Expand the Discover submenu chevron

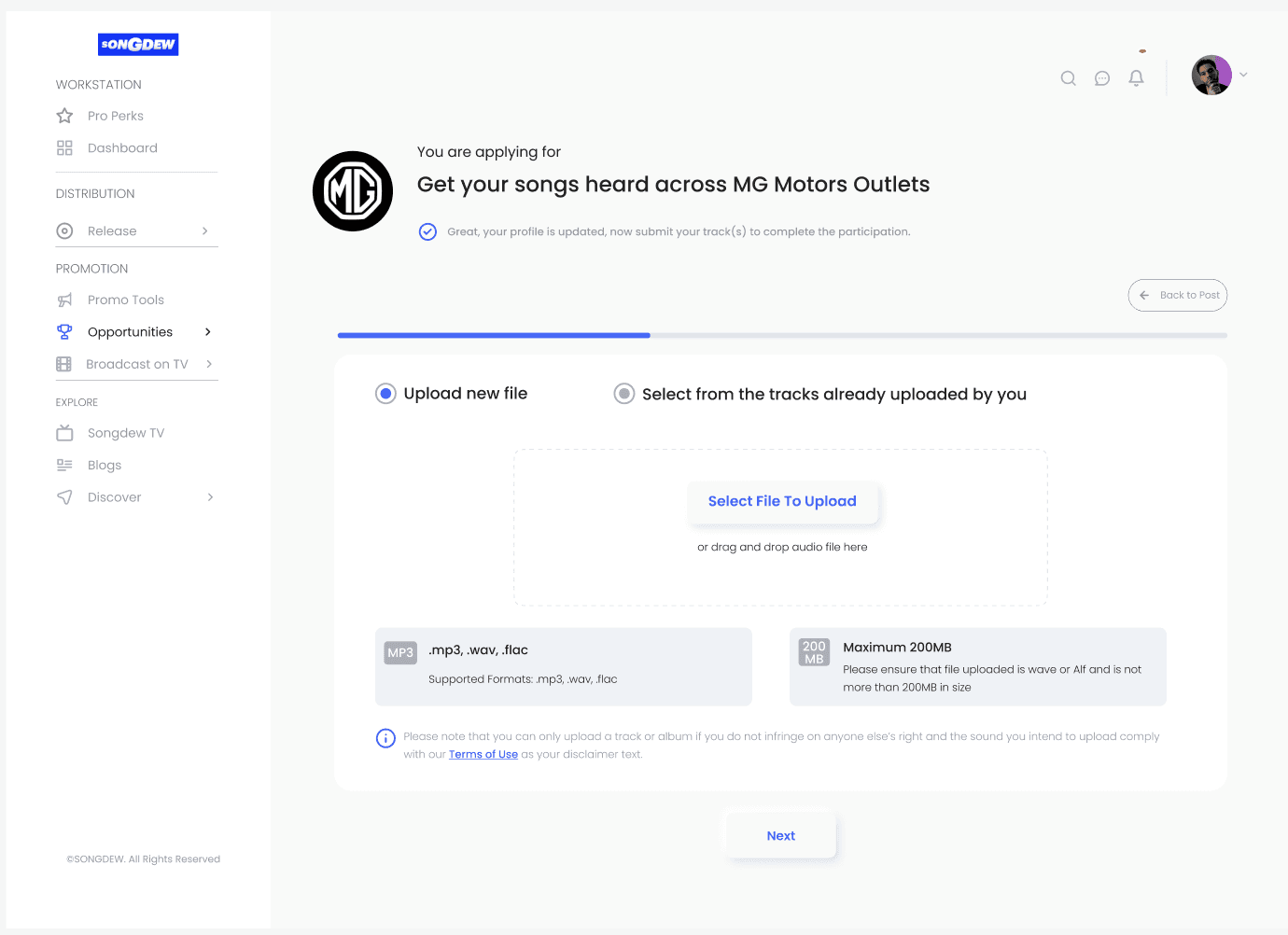(x=210, y=497)
